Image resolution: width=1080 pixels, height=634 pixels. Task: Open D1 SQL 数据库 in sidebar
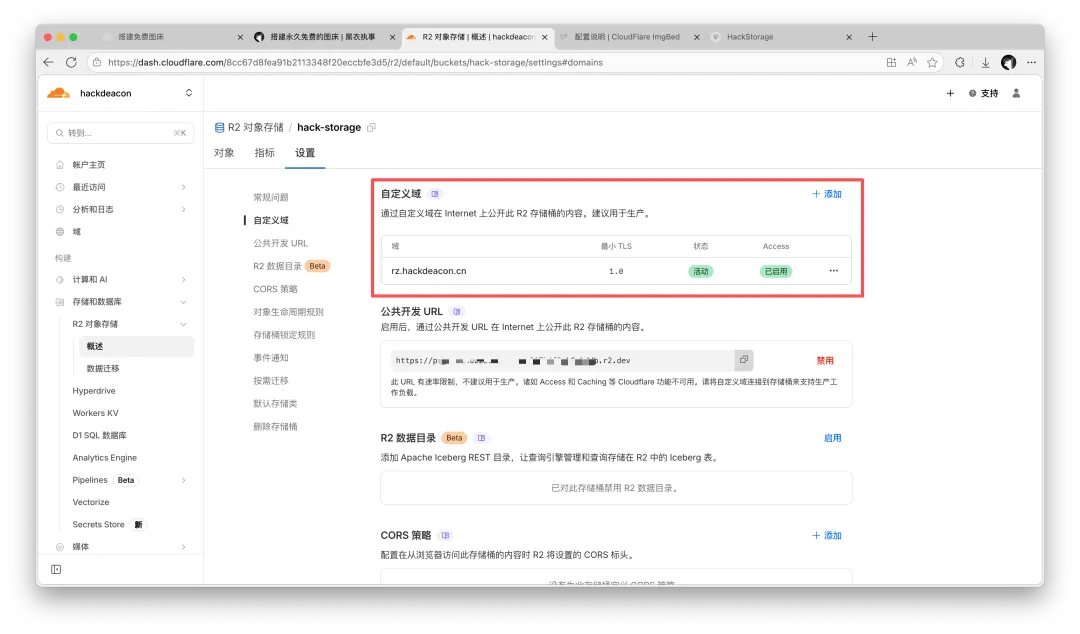click(x=99, y=436)
